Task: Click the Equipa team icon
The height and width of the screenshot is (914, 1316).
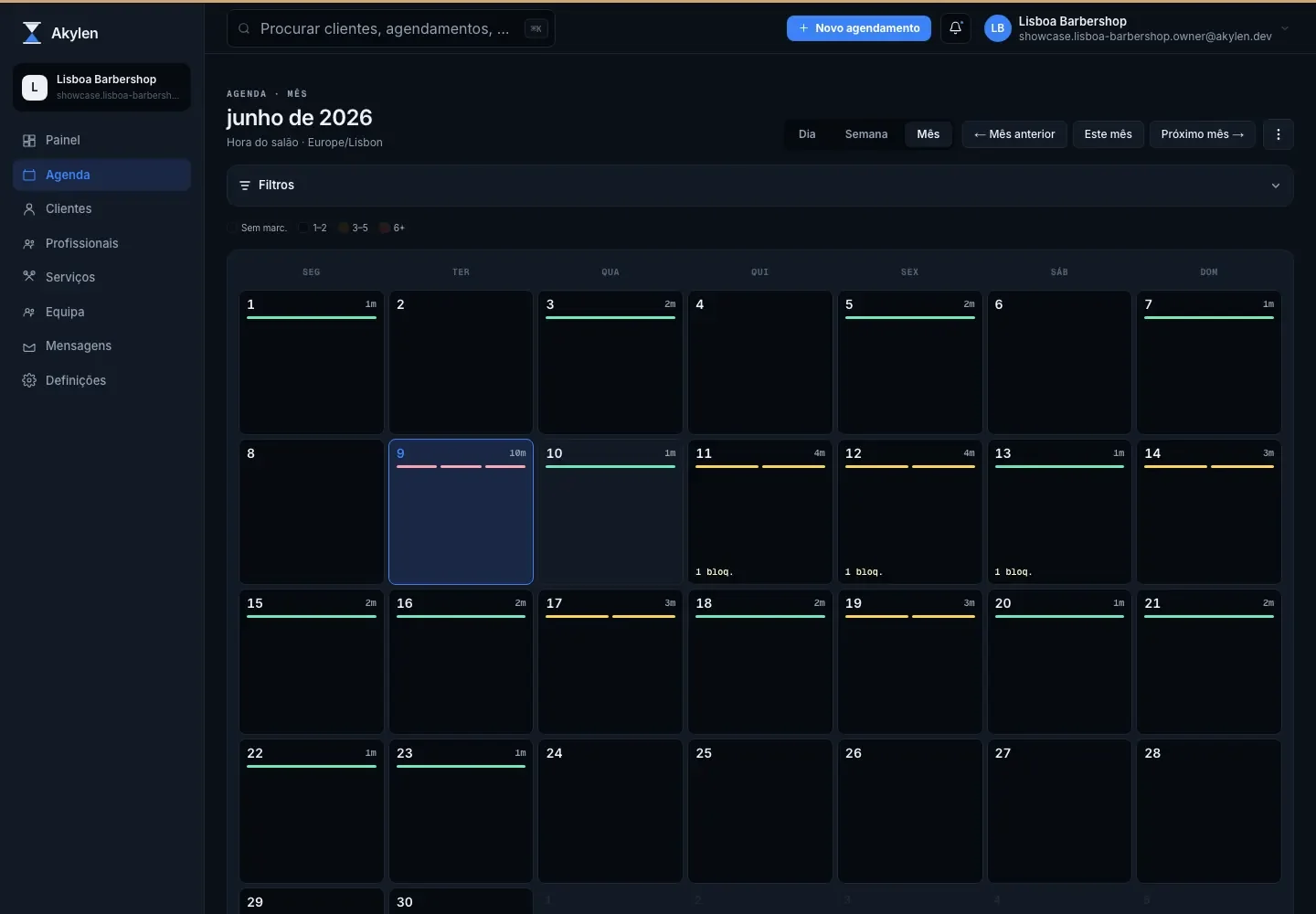Action: click(29, 313)
